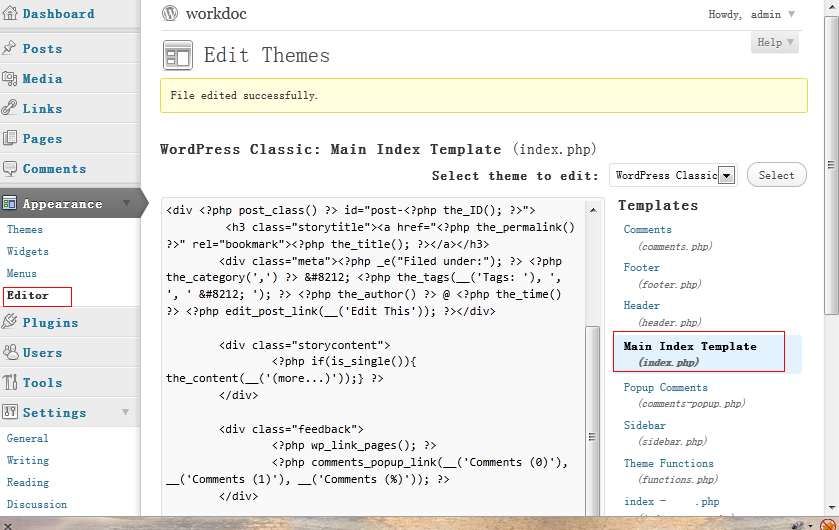Image resolution: width=839 pixels, height=530 pixels.
Task: Click the Users icon in sidebar
Action: [x=10, y=352]
